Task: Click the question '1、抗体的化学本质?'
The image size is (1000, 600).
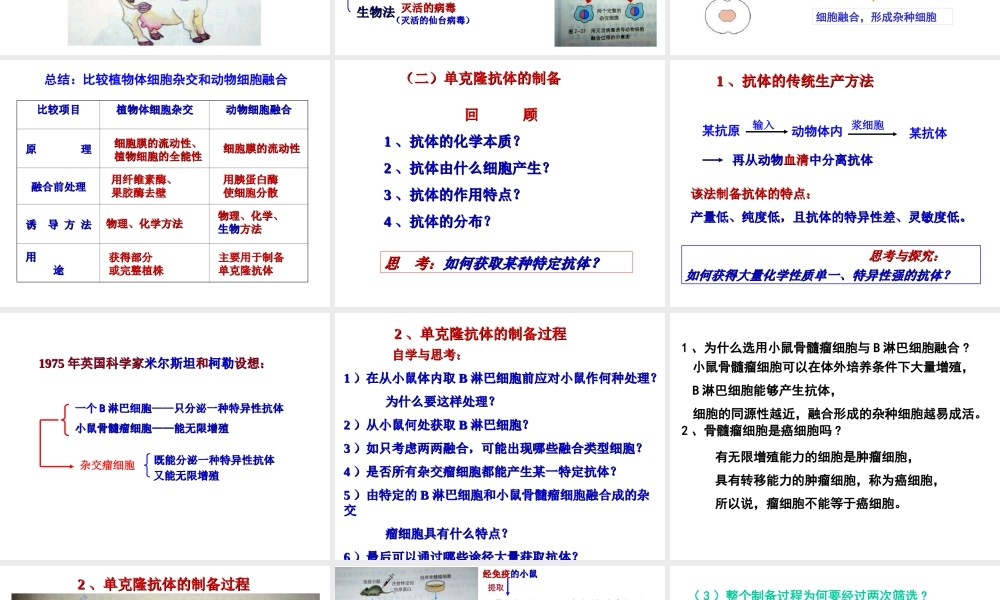Action: click(452, 142)
